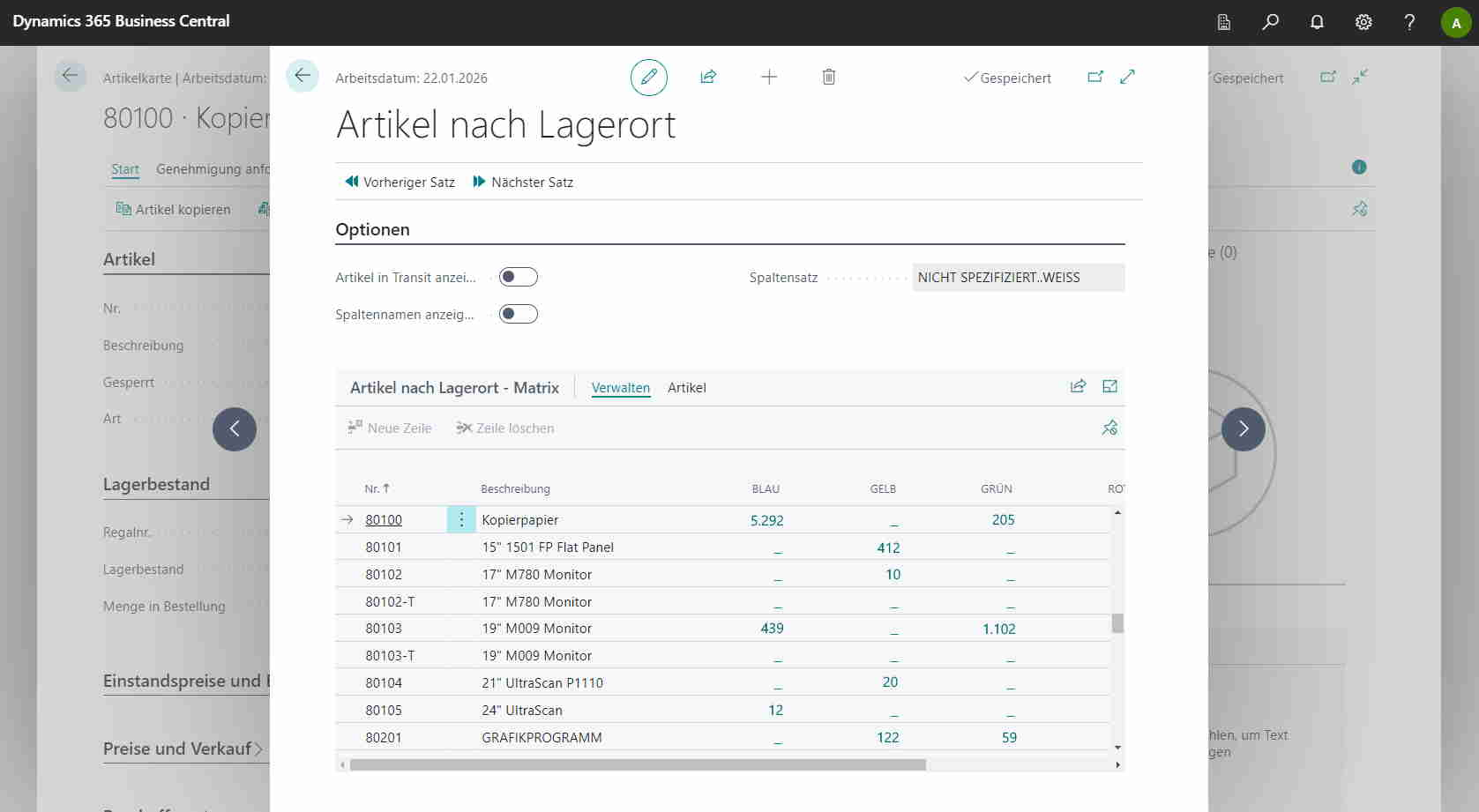Image resolution: width=1479 pixels, height=812 pixels.
Task: Open in new window on Artikelkarte
Action: coord(1328,77)
